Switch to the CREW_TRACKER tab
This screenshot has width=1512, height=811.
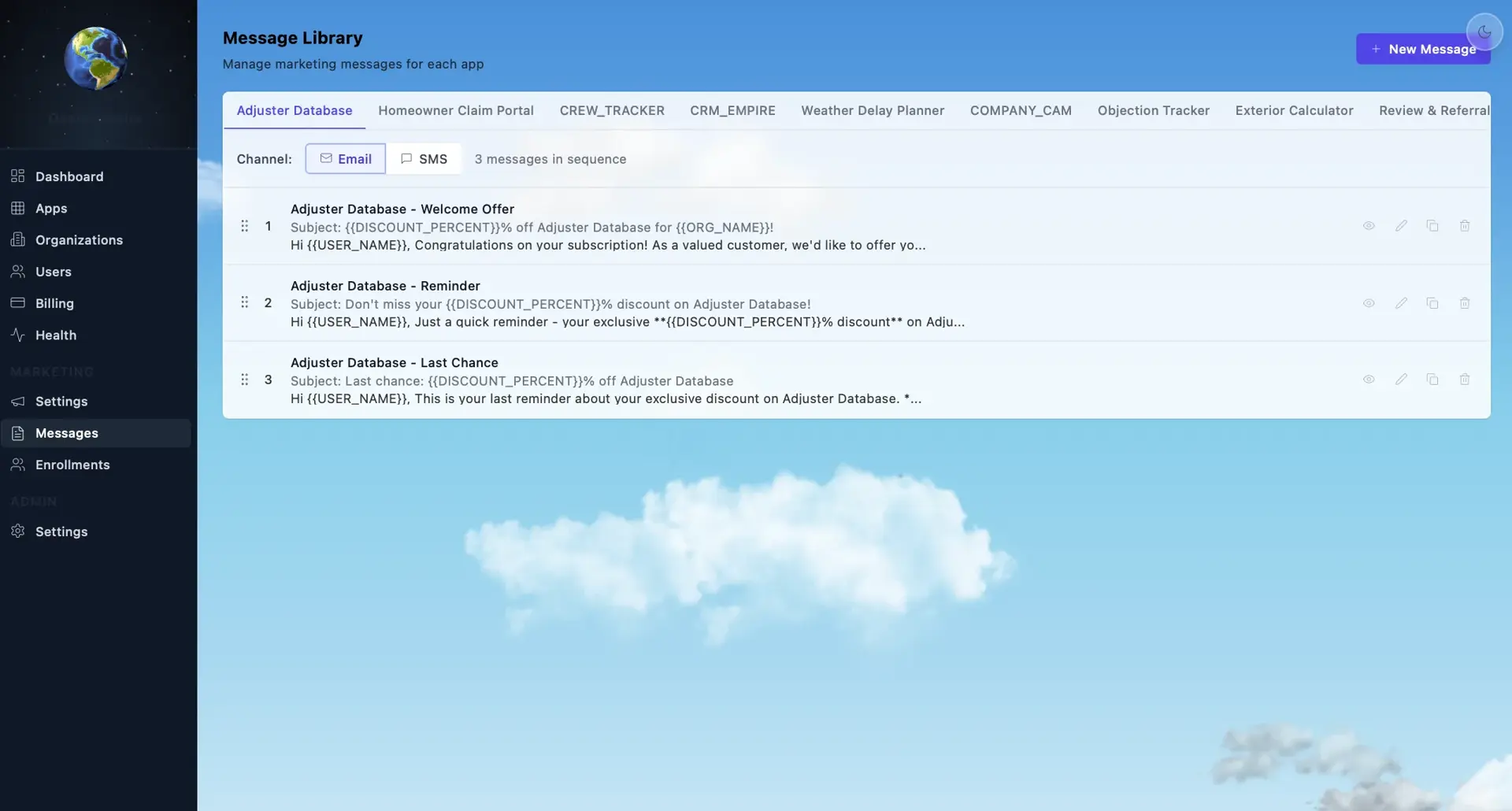pos(612,110)
